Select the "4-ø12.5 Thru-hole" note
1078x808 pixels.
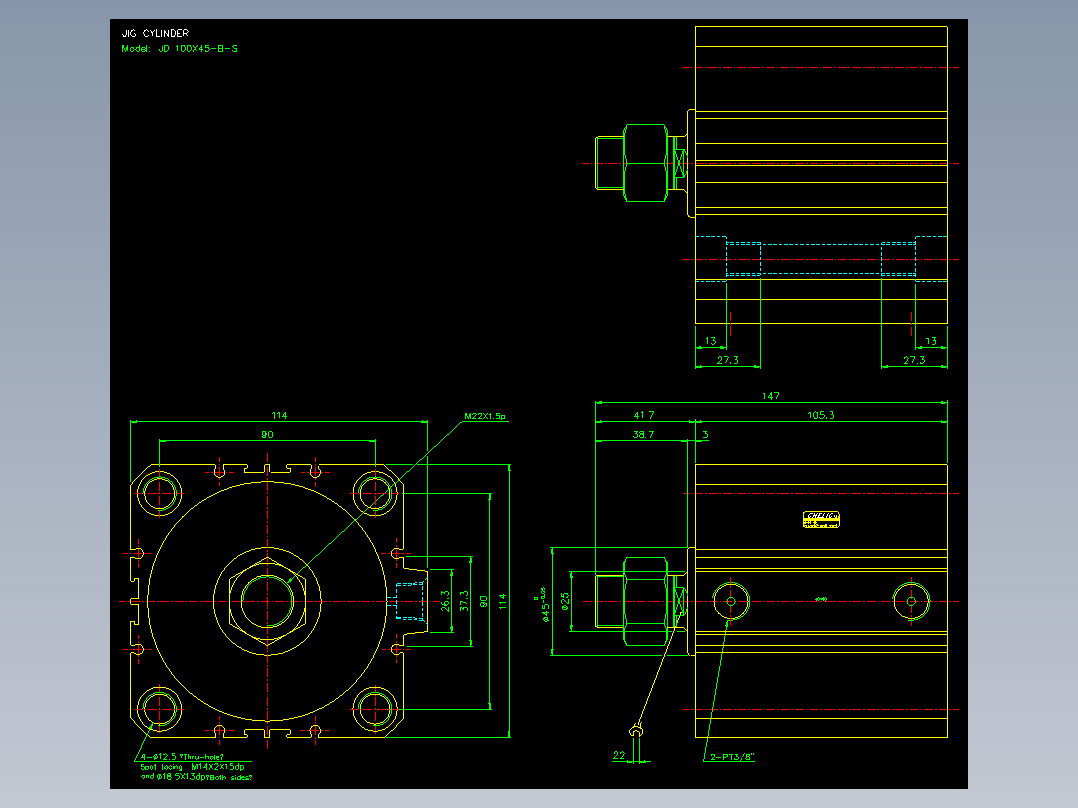click(182, 756)
